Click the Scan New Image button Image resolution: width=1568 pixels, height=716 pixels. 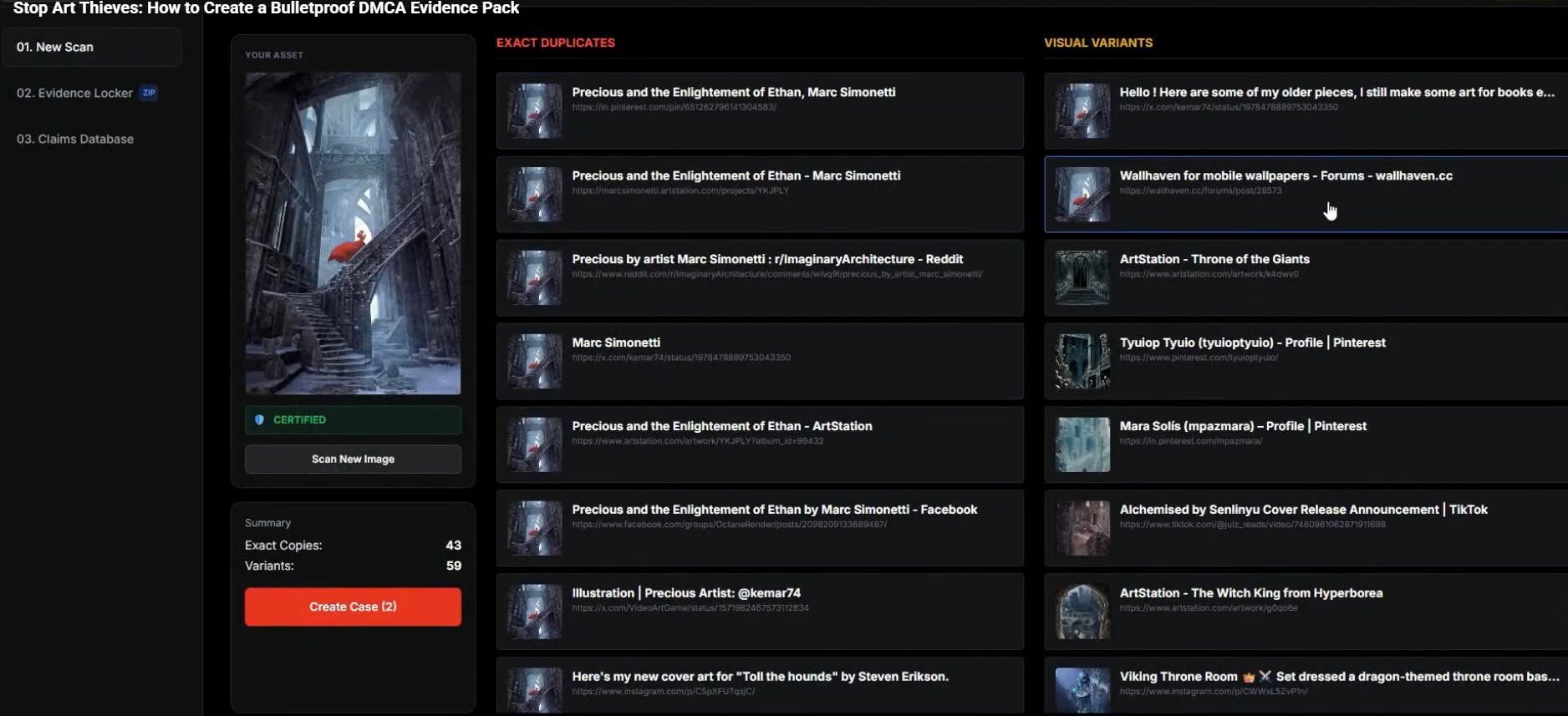(353, 459)
